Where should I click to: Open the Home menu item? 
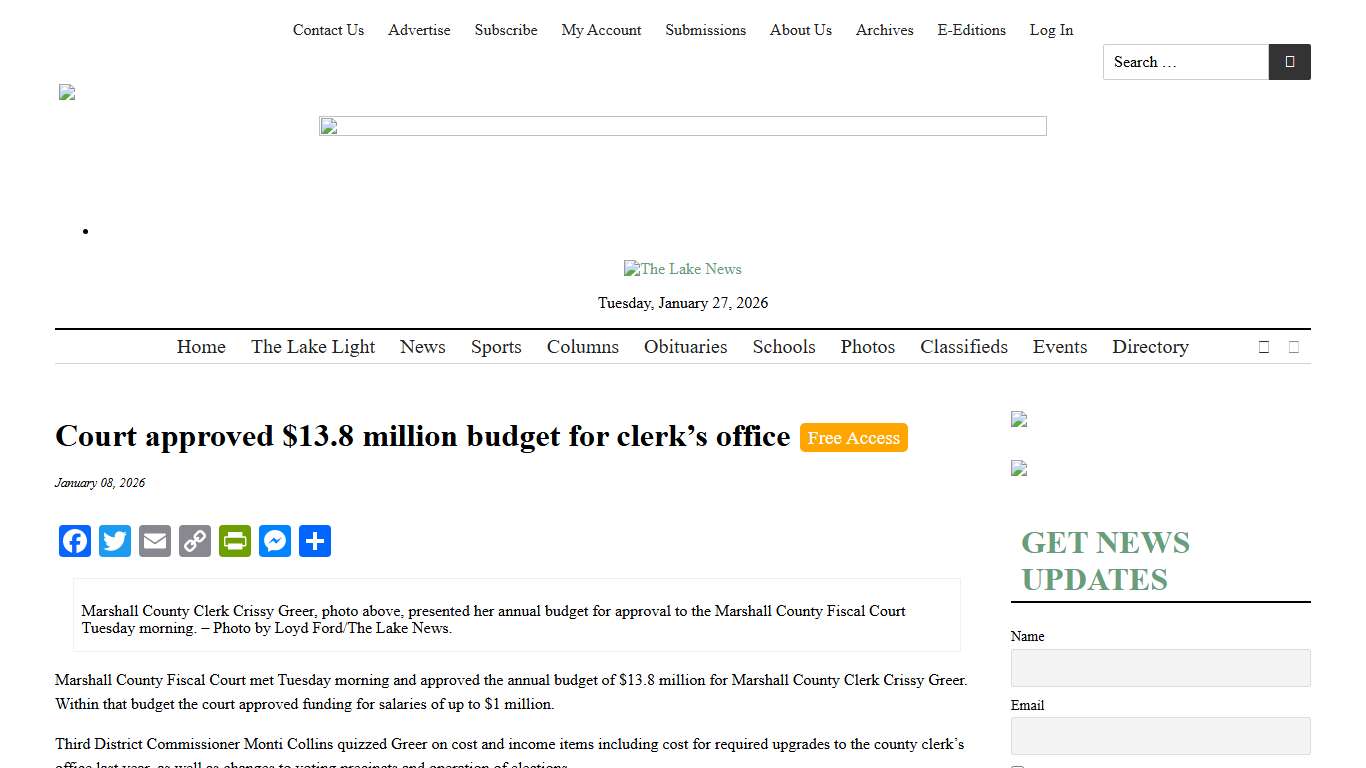[201, 346]
